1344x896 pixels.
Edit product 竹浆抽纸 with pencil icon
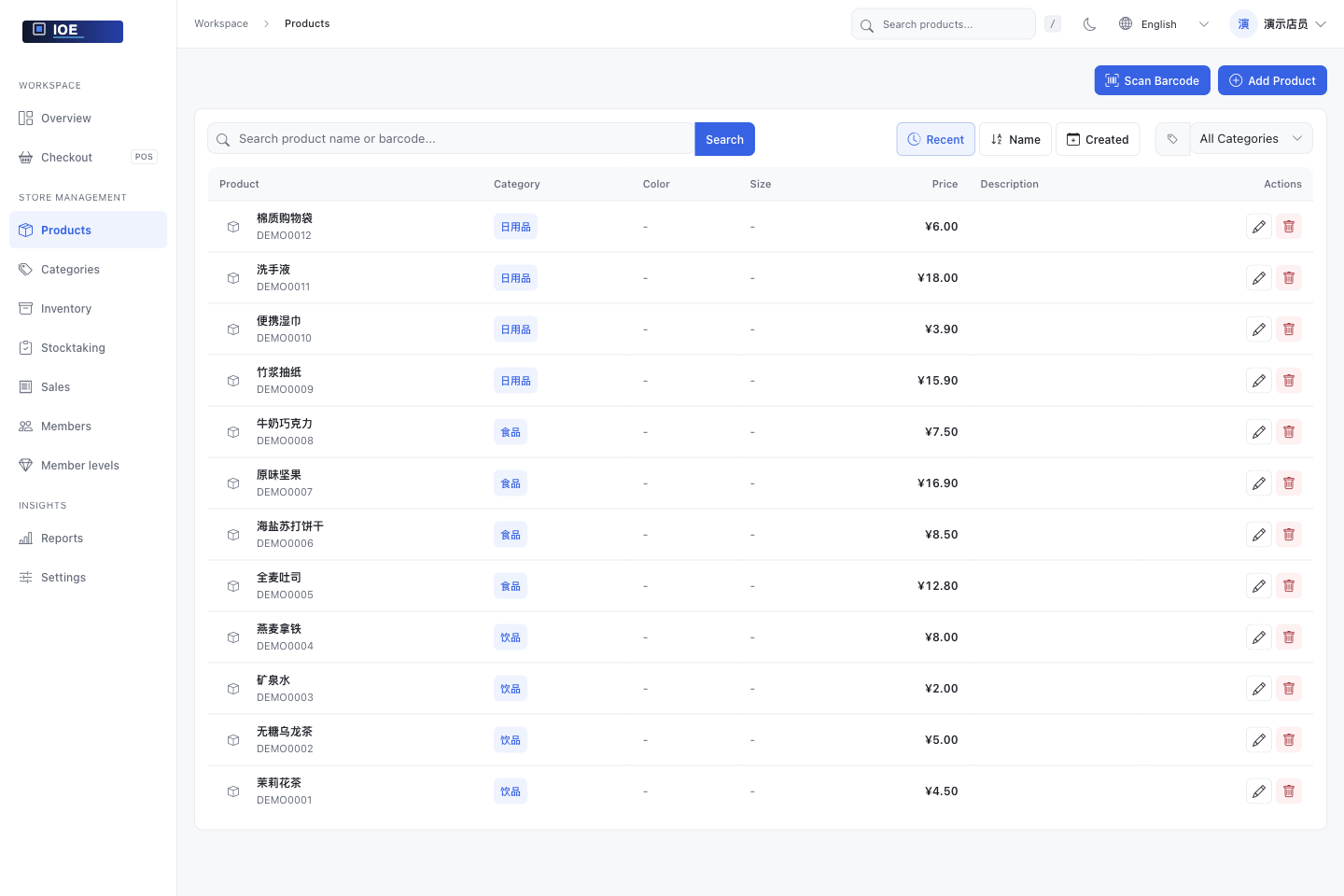tap(1259, 381)
